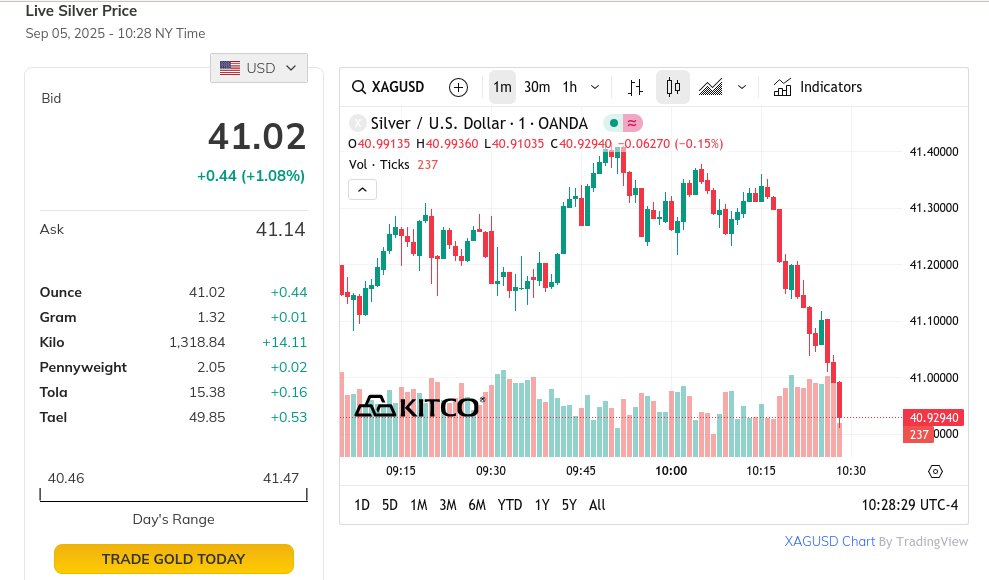Click the Gram row label
Image resolution: width=989 pixels, height=580 pixels.
click(x=58, y=317)
